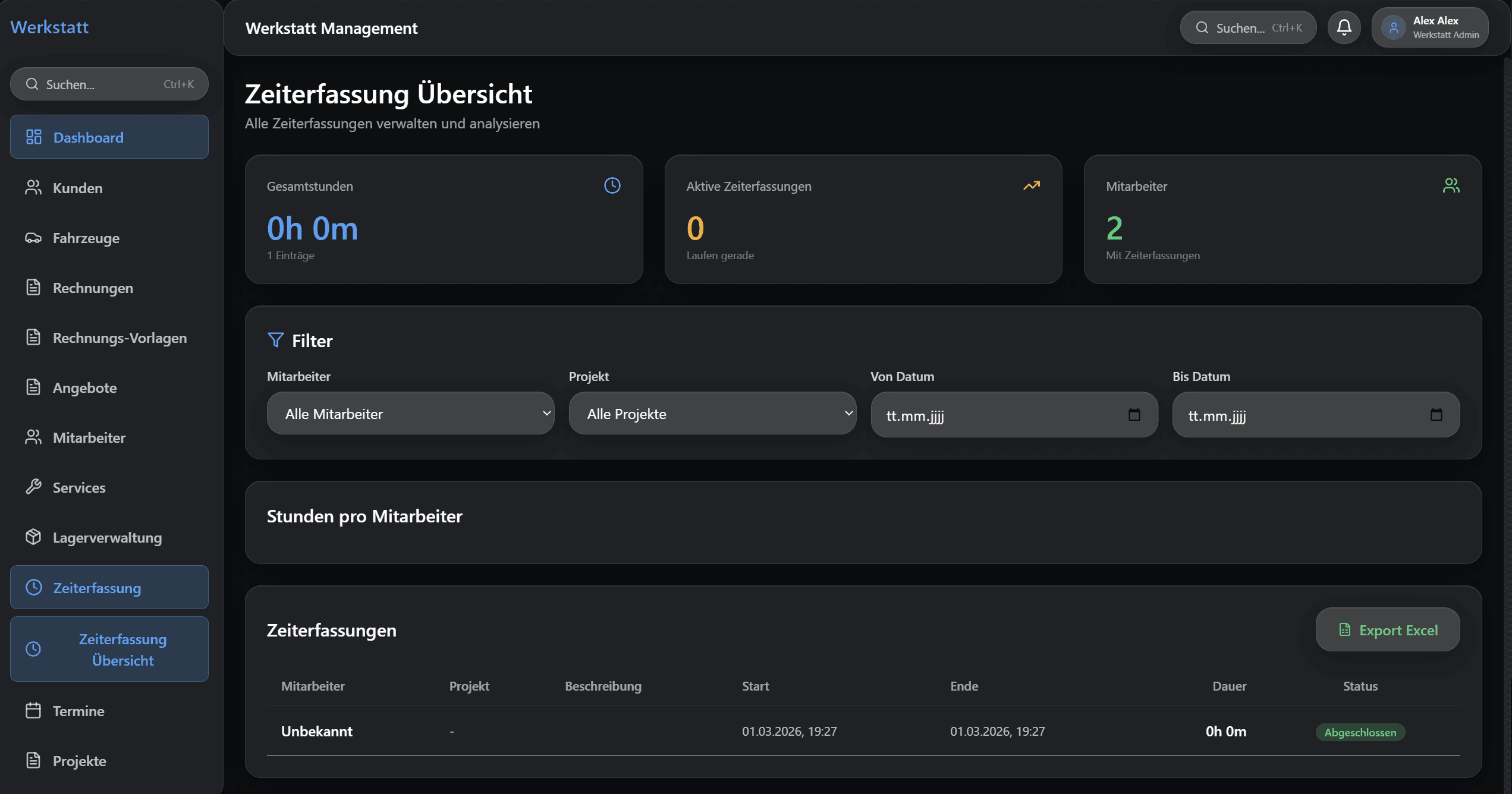Open the Bis Datum calendar picker icon

pos(1436,414)
